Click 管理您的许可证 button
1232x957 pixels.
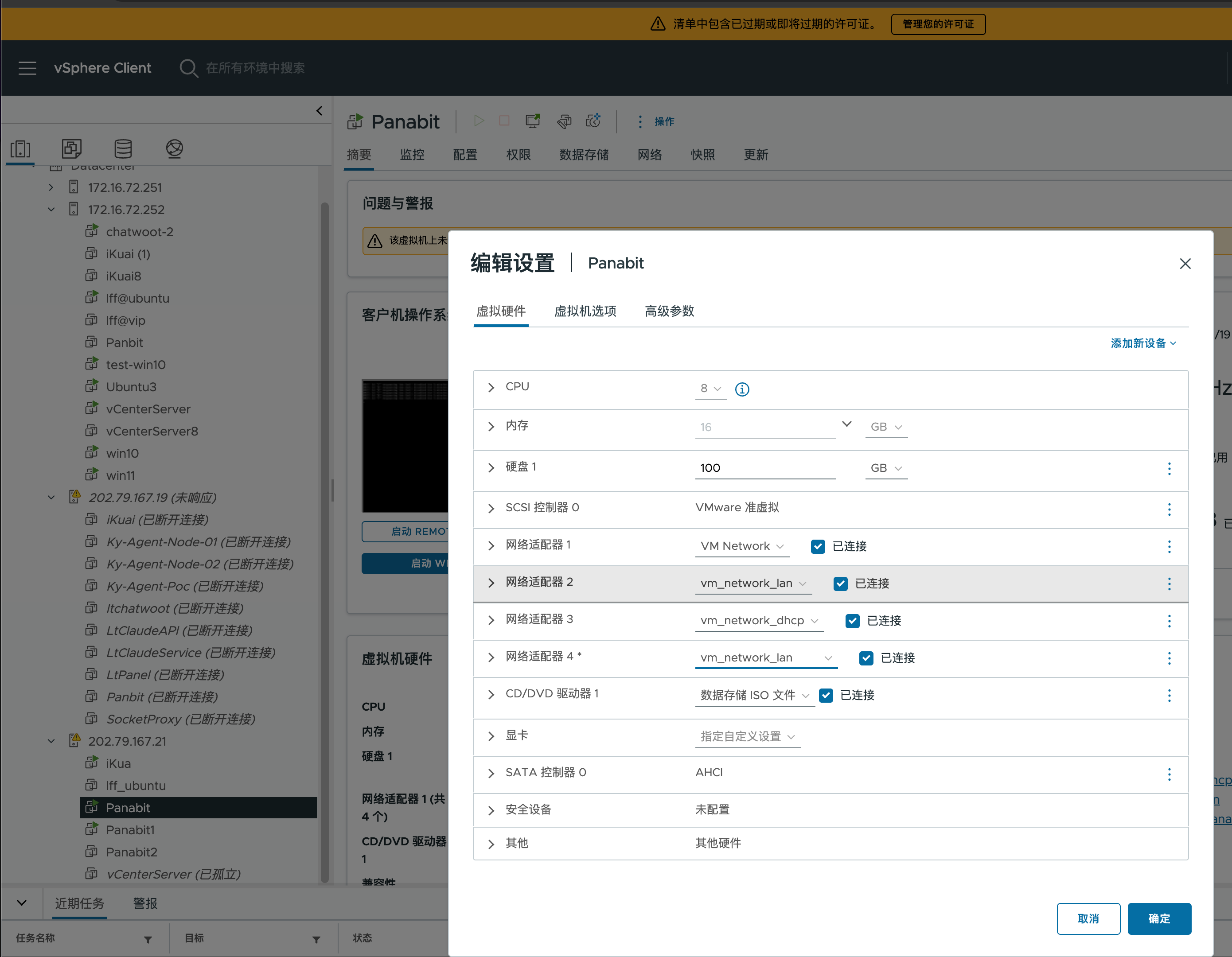coord(938,24)
